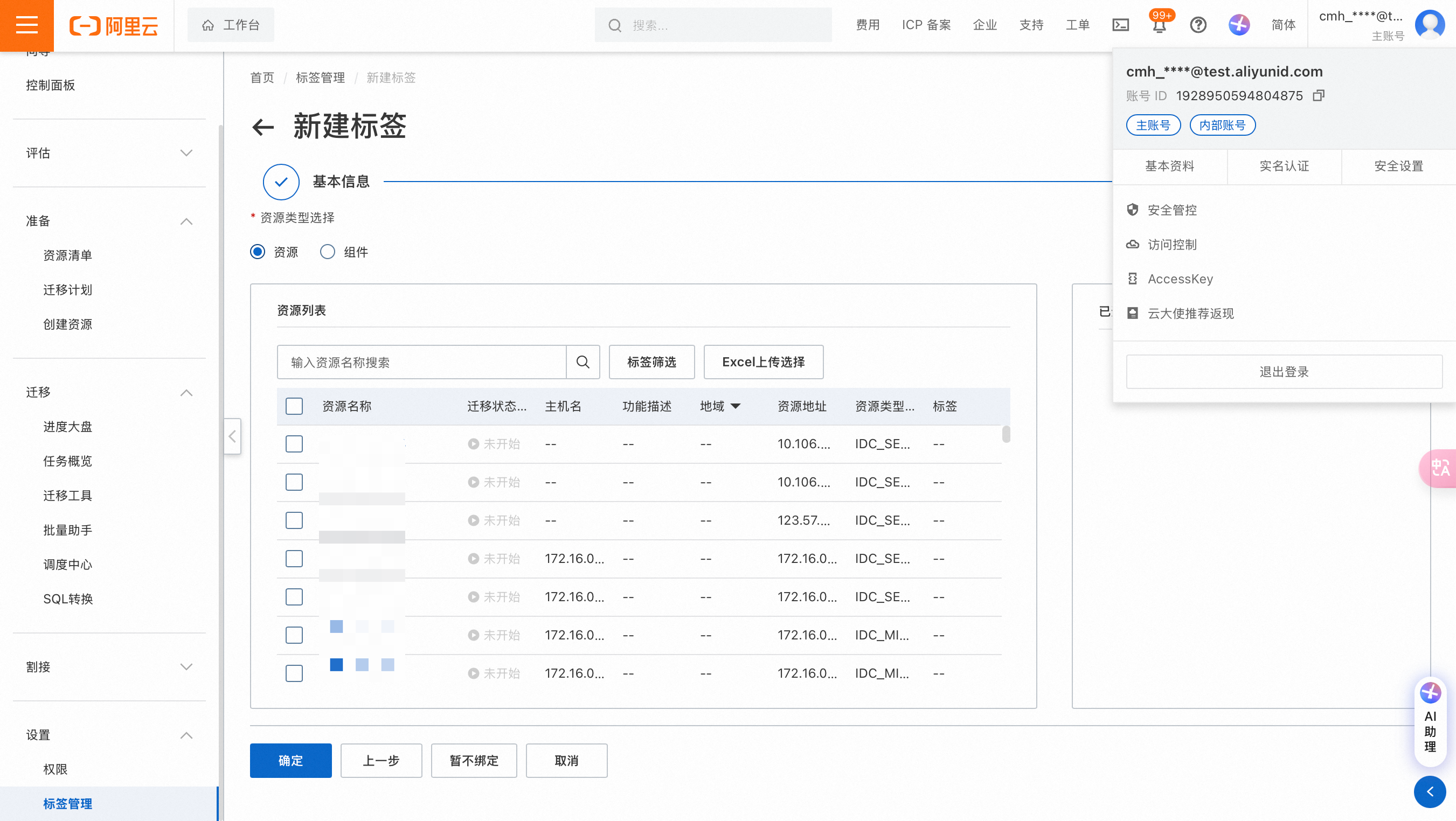The height and width of the screenshot is (821, 1456).
Task: Click the 标签管理 breadcrumb link
Action: click(x=320, y=78)
